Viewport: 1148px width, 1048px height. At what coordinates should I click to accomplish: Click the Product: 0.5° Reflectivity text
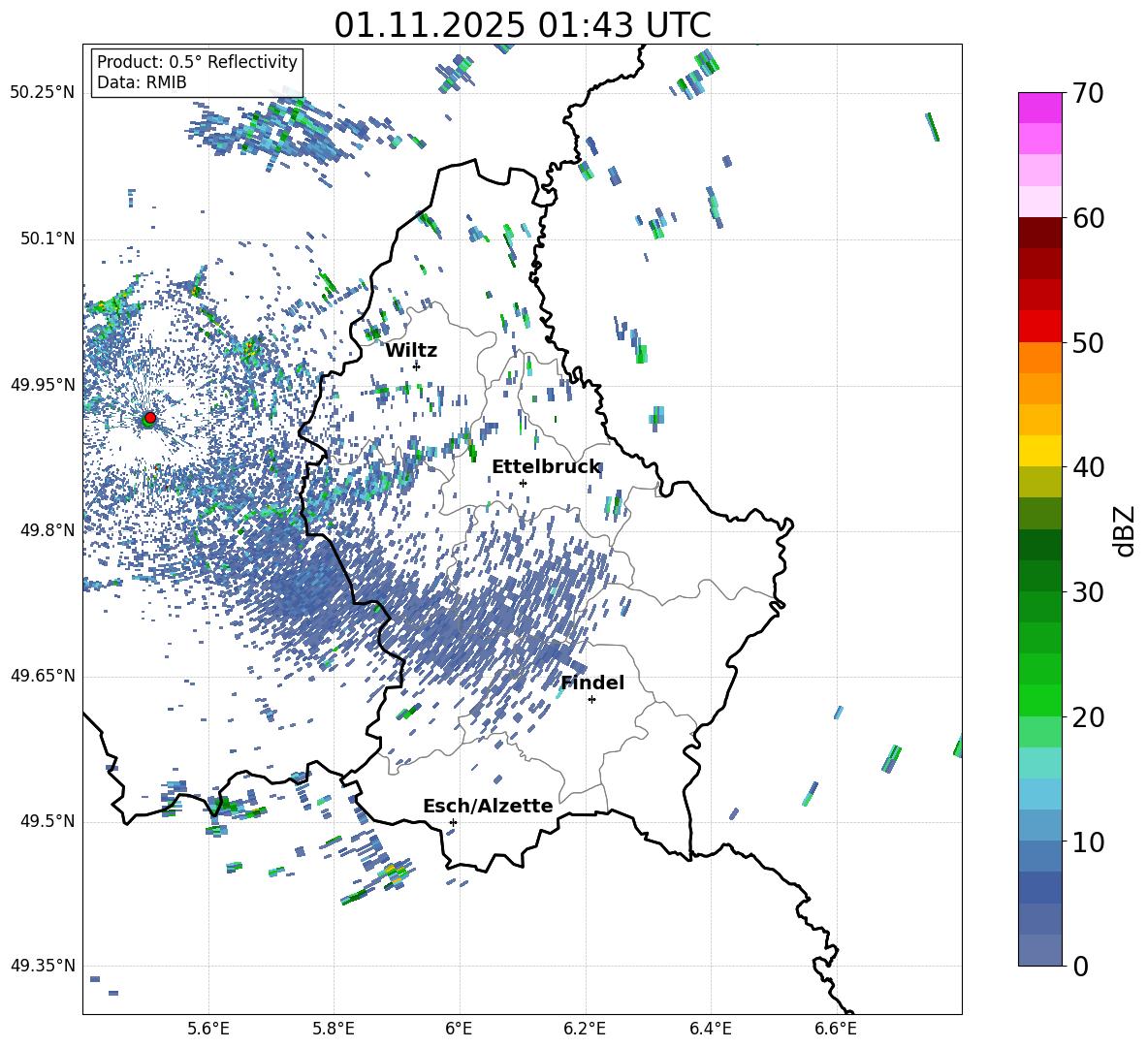[x=197, y=62]
